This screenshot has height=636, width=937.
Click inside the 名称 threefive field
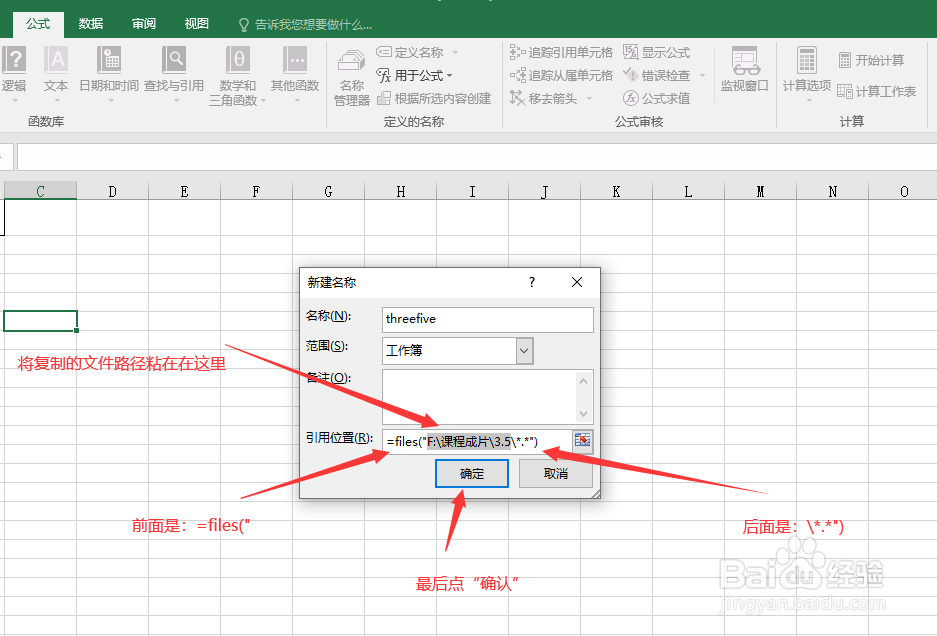click(487, 320)
